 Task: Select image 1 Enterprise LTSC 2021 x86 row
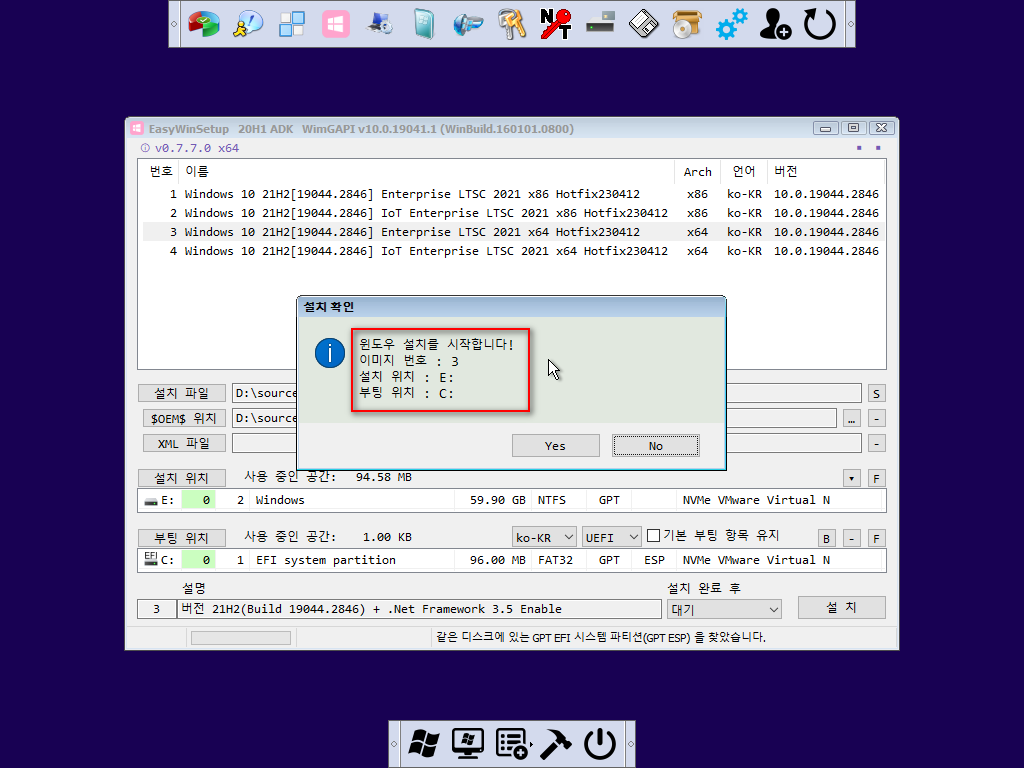[512, 194]
